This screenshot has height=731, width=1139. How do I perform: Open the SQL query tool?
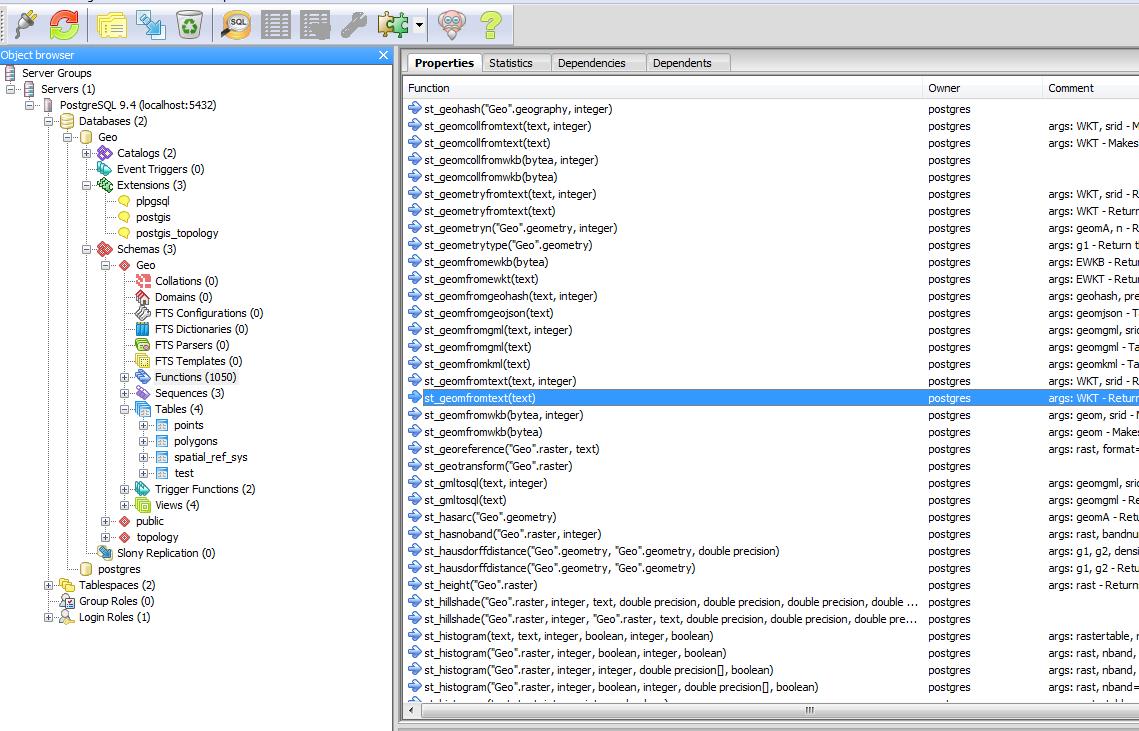pos(236,24)
